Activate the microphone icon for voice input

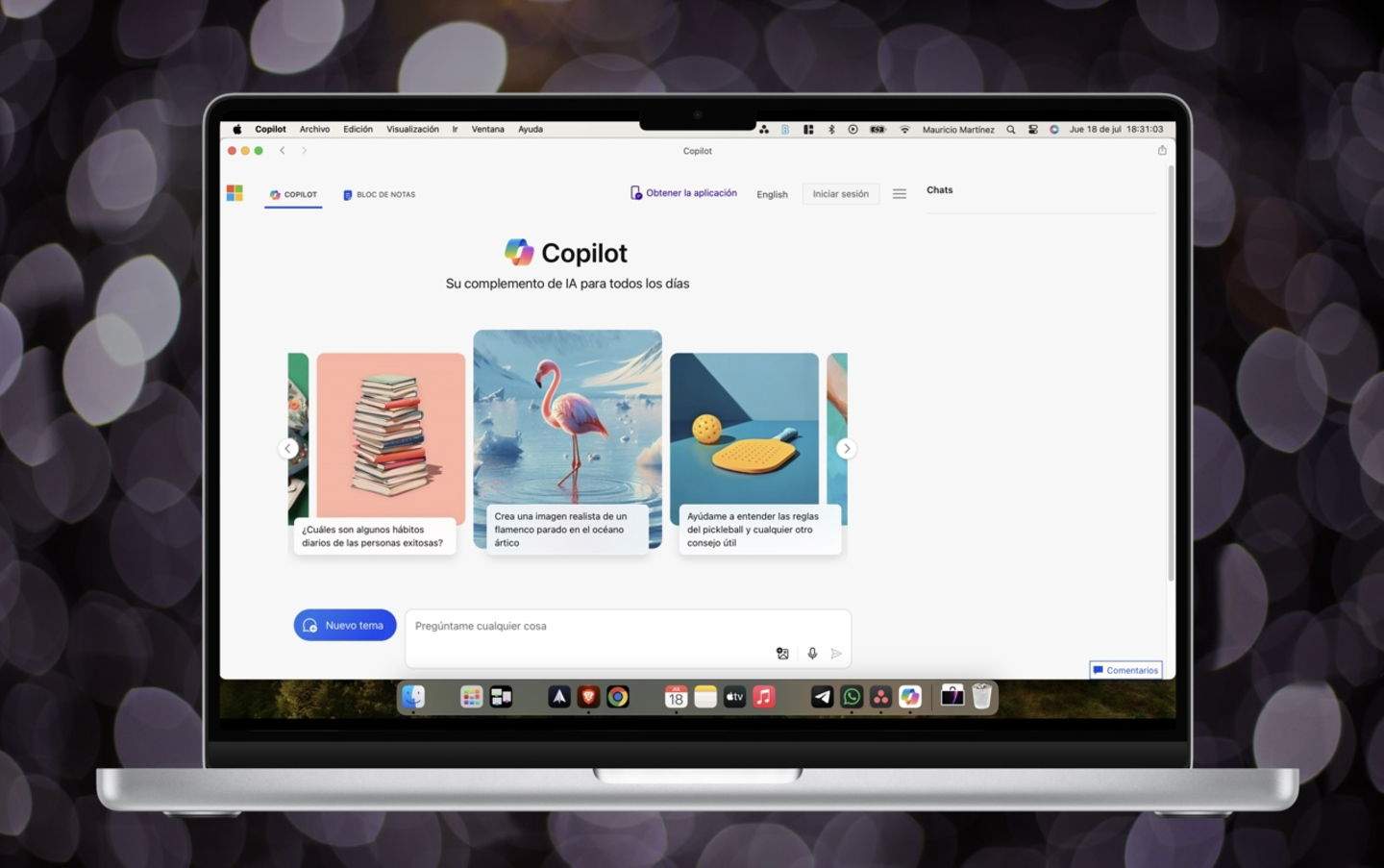click(x=811, y=653)
